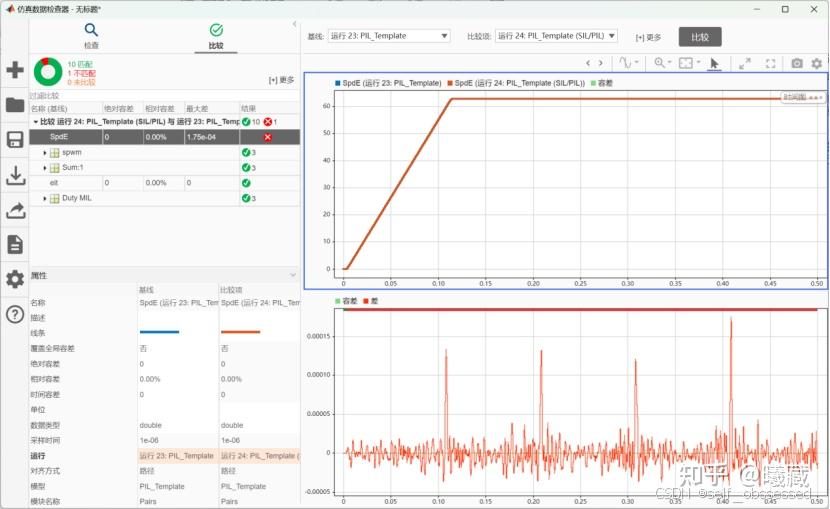Click the fullscreen corners icon
Viewport: 830px width, 509px height.
pyautogui.click(x=771, y=63)
